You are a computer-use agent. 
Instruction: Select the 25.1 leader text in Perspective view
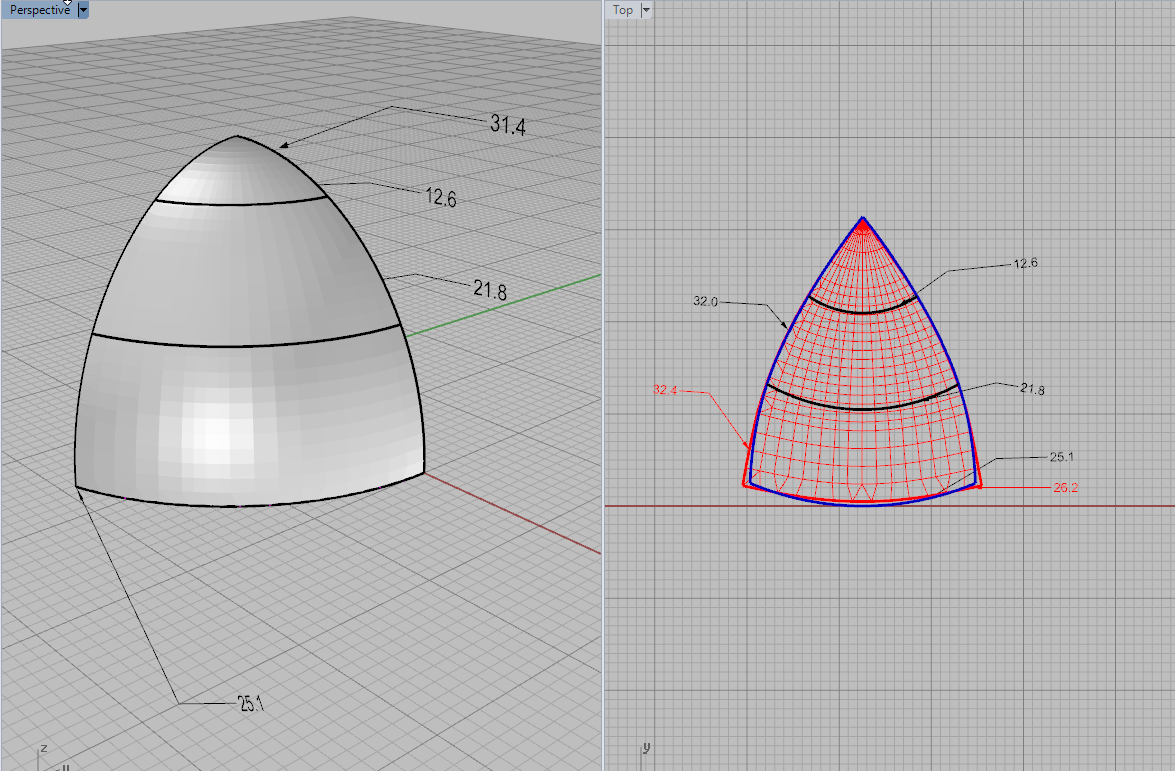pos(251,704)
